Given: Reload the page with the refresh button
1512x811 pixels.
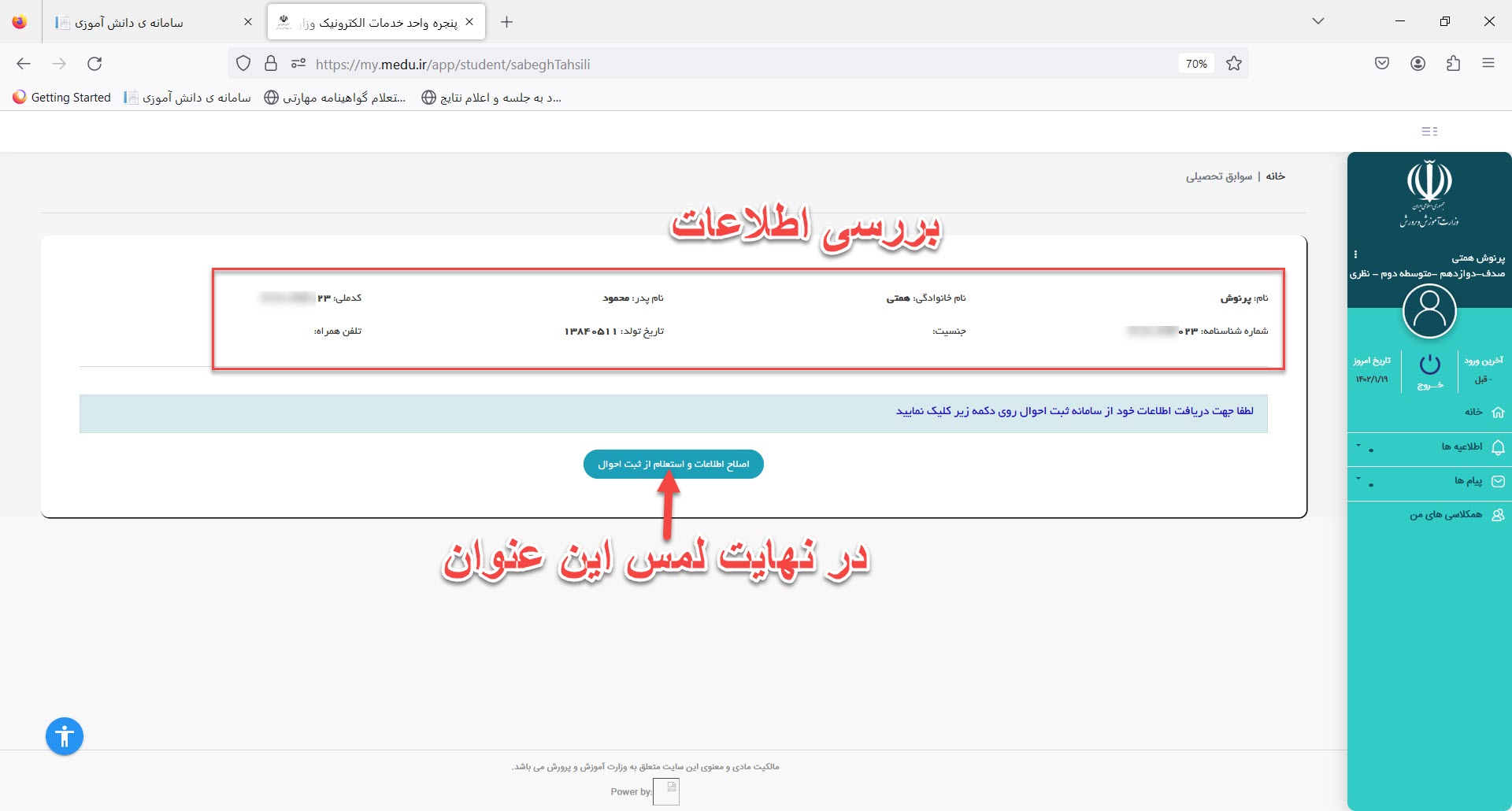Looking at the screenshot, I should pos(94,64).
